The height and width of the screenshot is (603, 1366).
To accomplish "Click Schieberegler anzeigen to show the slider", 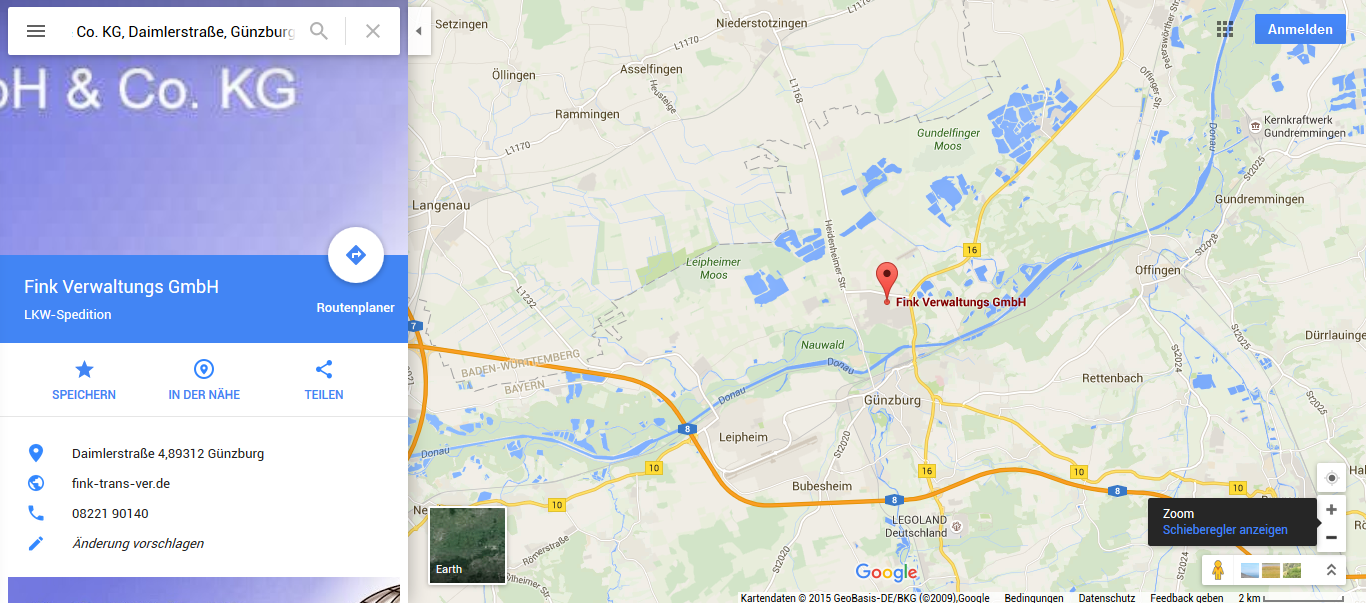I will pyautogui.click(x=1225, y=530).
